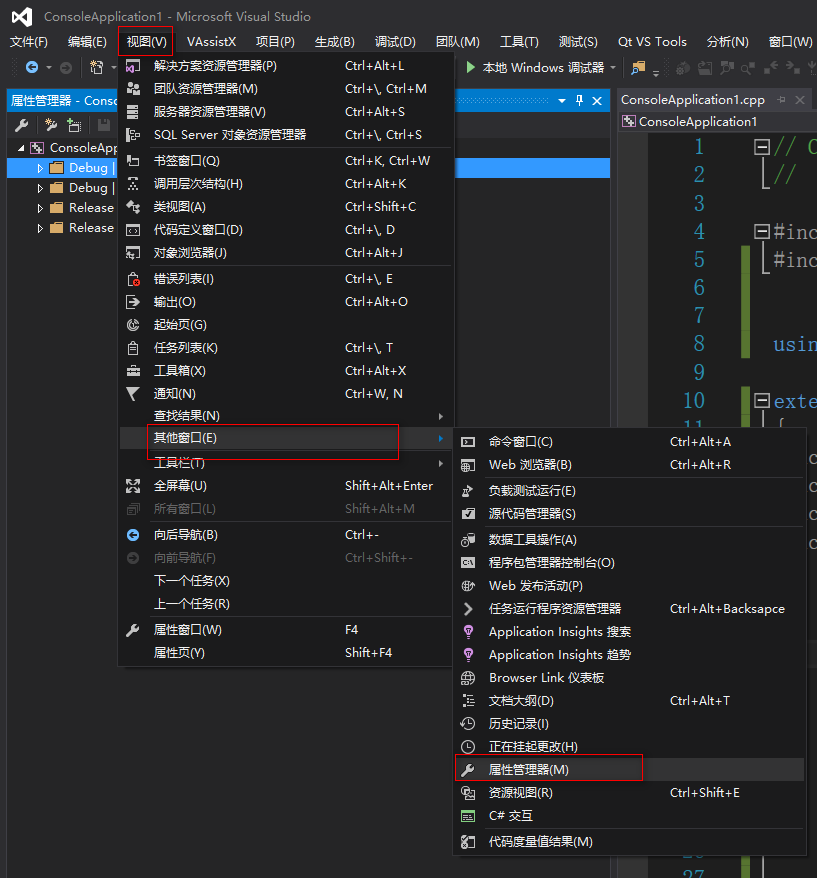
Task: Select SQL Server 对象资源管理器 menu entry
Action: (x=286, y=135)
